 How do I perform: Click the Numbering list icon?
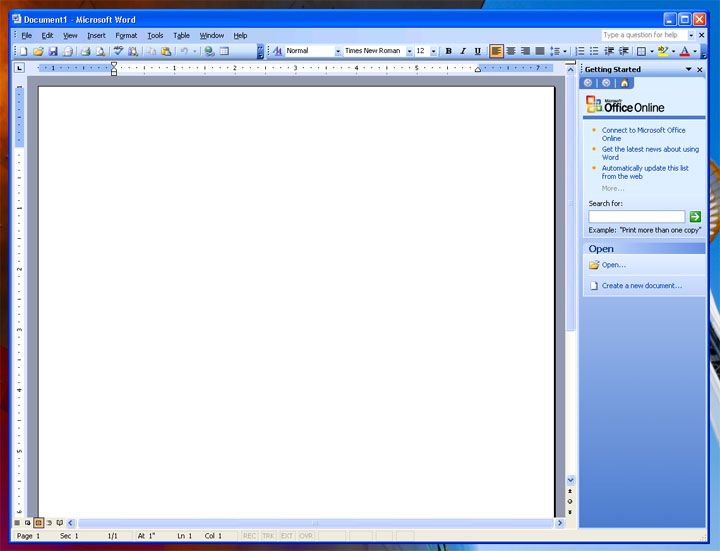click(580, 51)
